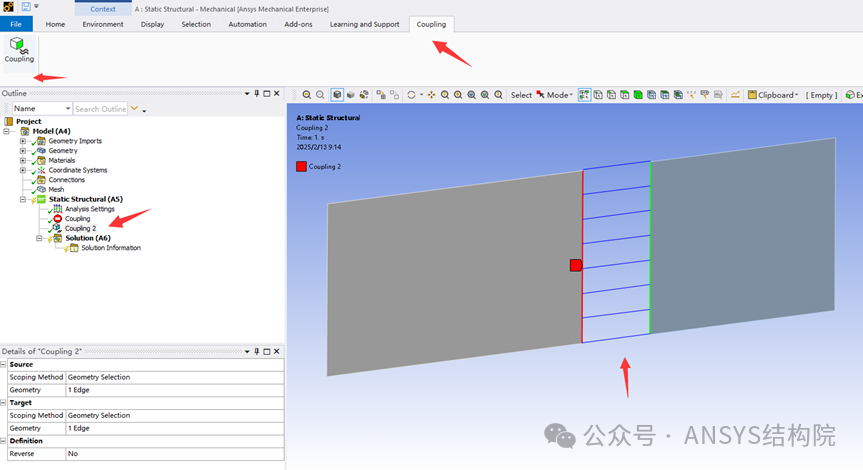Switch to the Environment ribbon tab

(x=103, y=24)
